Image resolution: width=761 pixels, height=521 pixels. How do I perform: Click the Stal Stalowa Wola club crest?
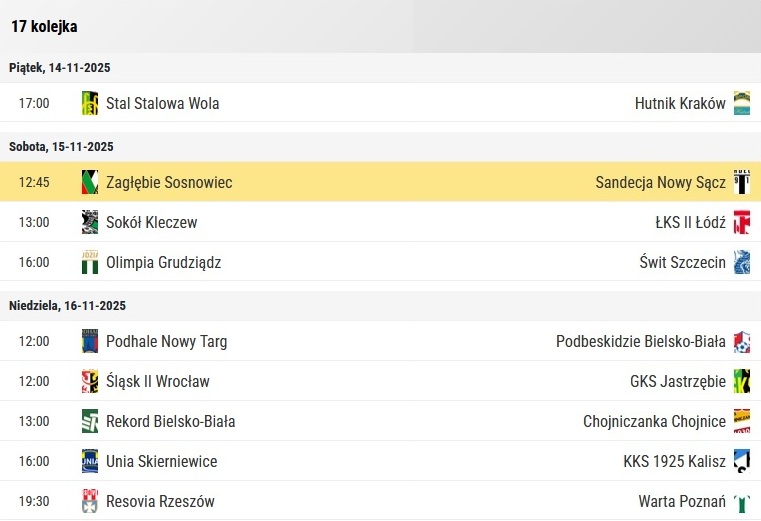90,103
